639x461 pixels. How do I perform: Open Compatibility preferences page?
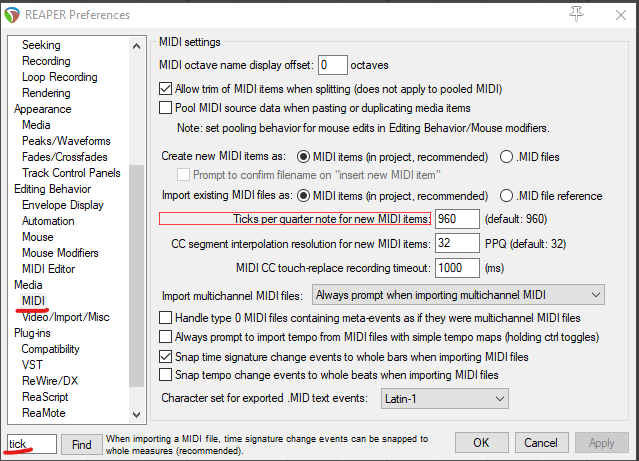(50, 349)
